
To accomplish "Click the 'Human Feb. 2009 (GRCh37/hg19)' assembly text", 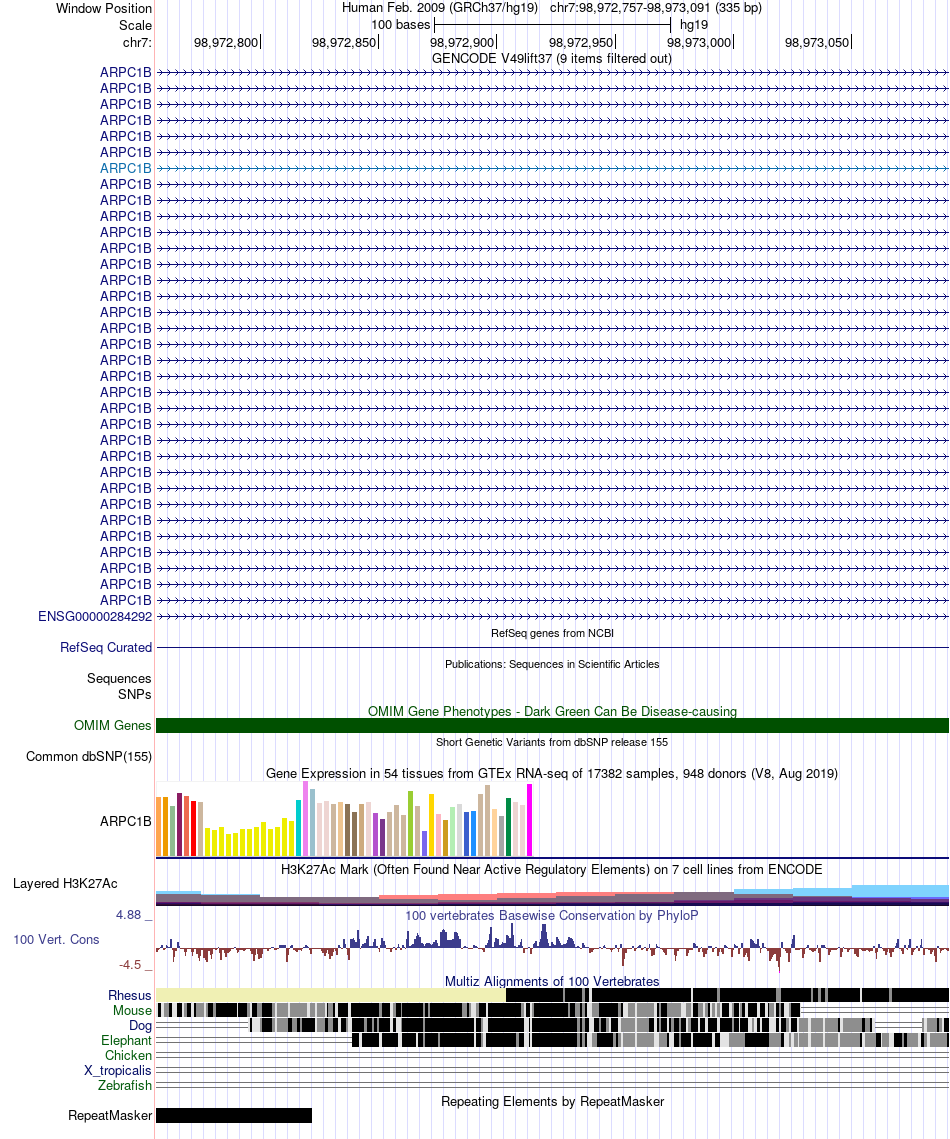I will [x=440, y=8].
